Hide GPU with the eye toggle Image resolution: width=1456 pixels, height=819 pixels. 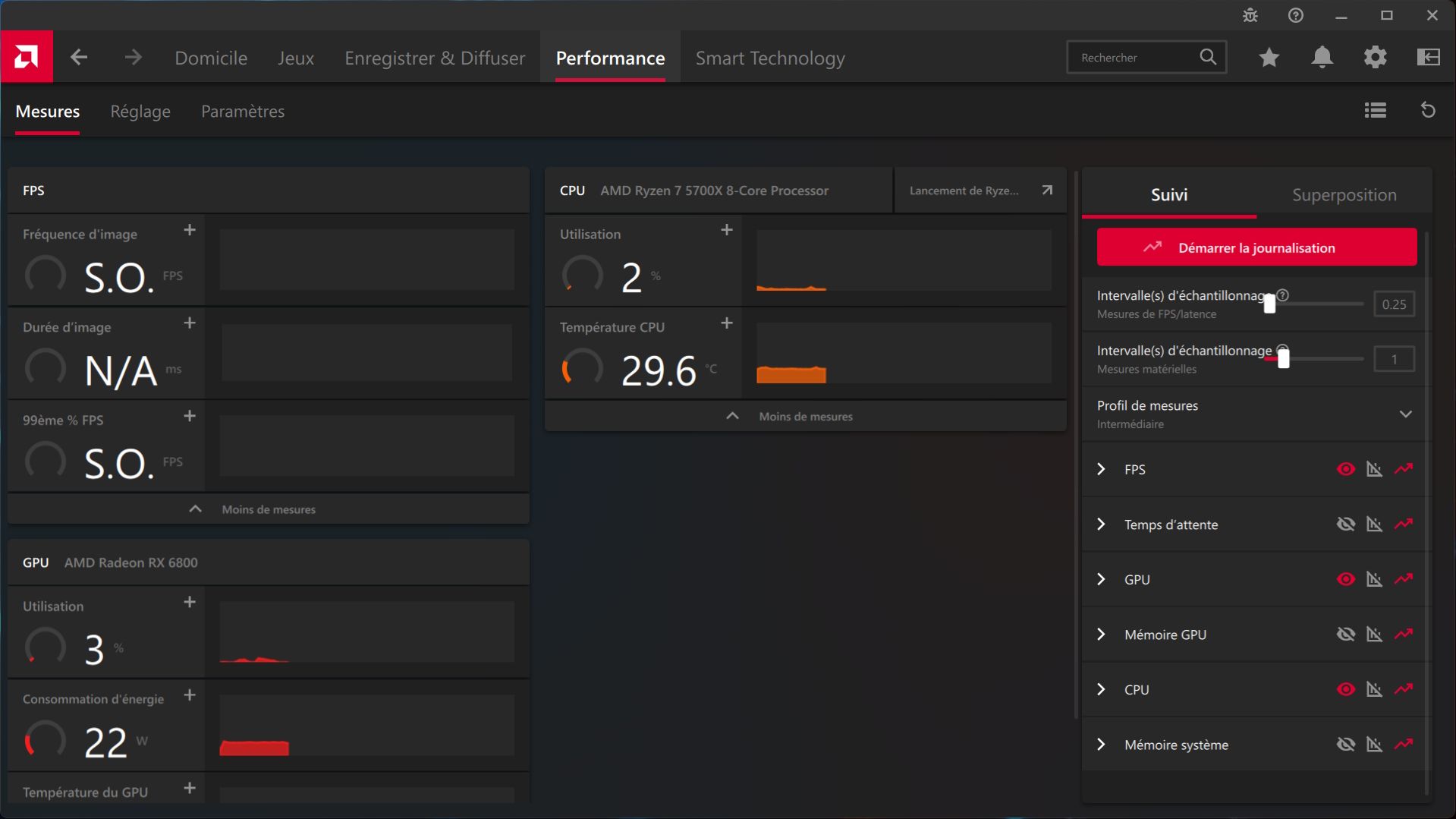1346,579
